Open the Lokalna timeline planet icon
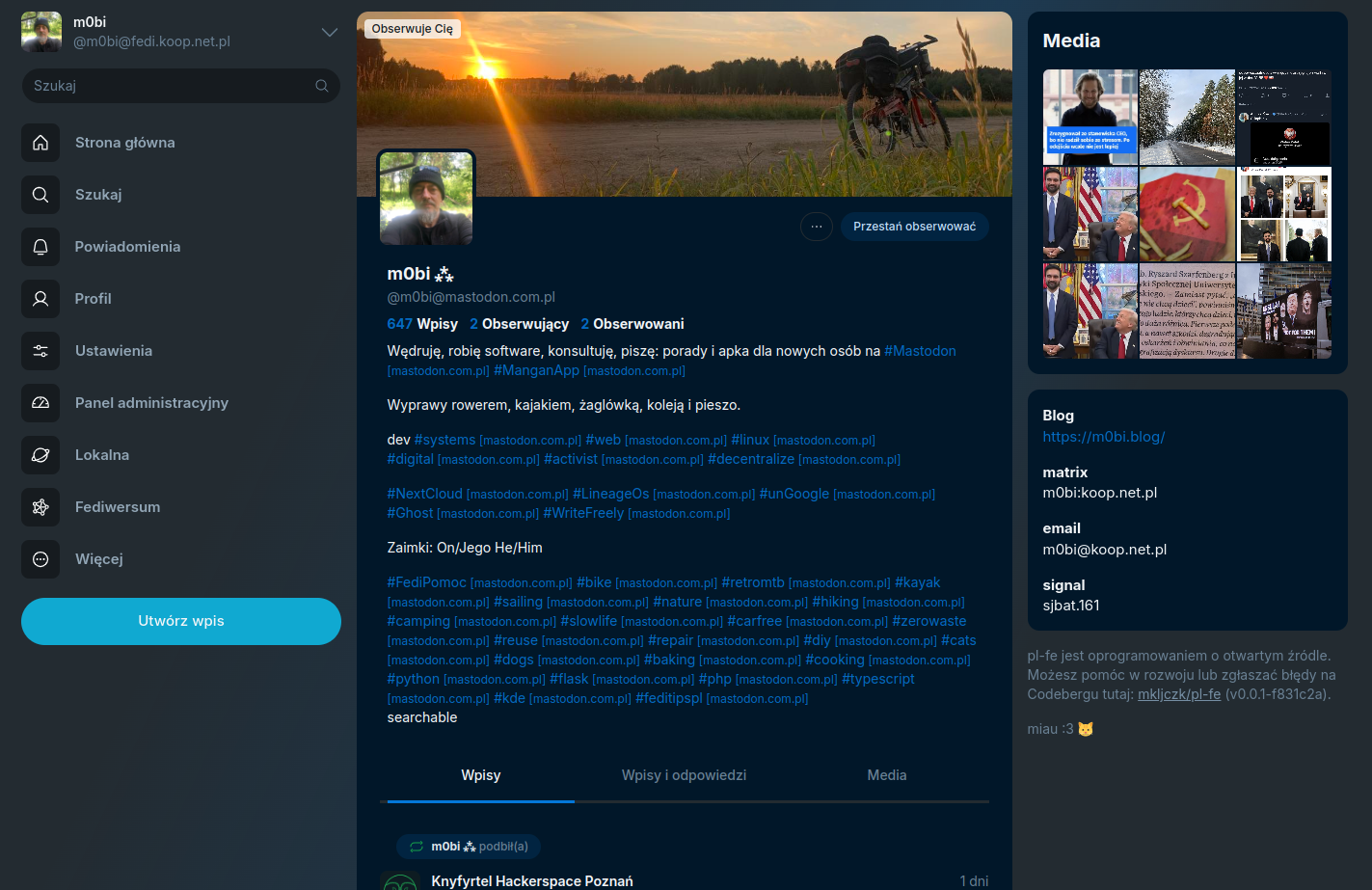1372x890 pixels. 40,455
